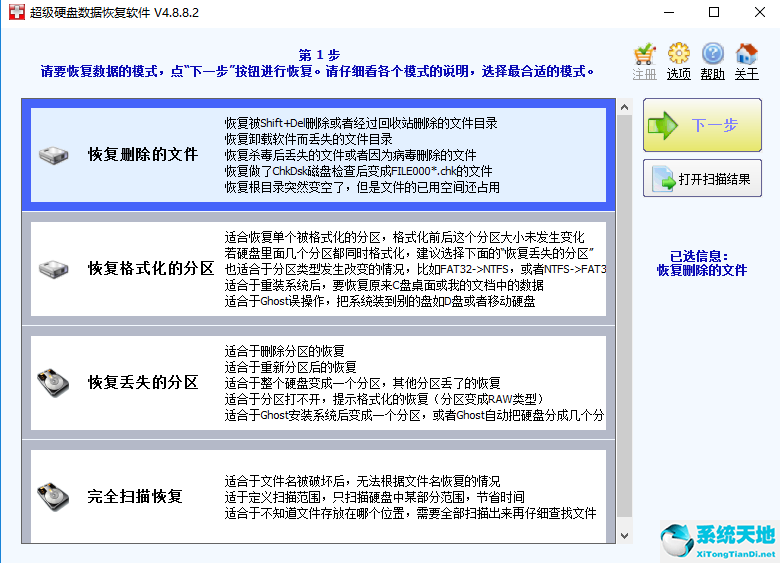Select 恢复丢失的分区 mode
The image size is (780, 563).
(x=318, y=382)
